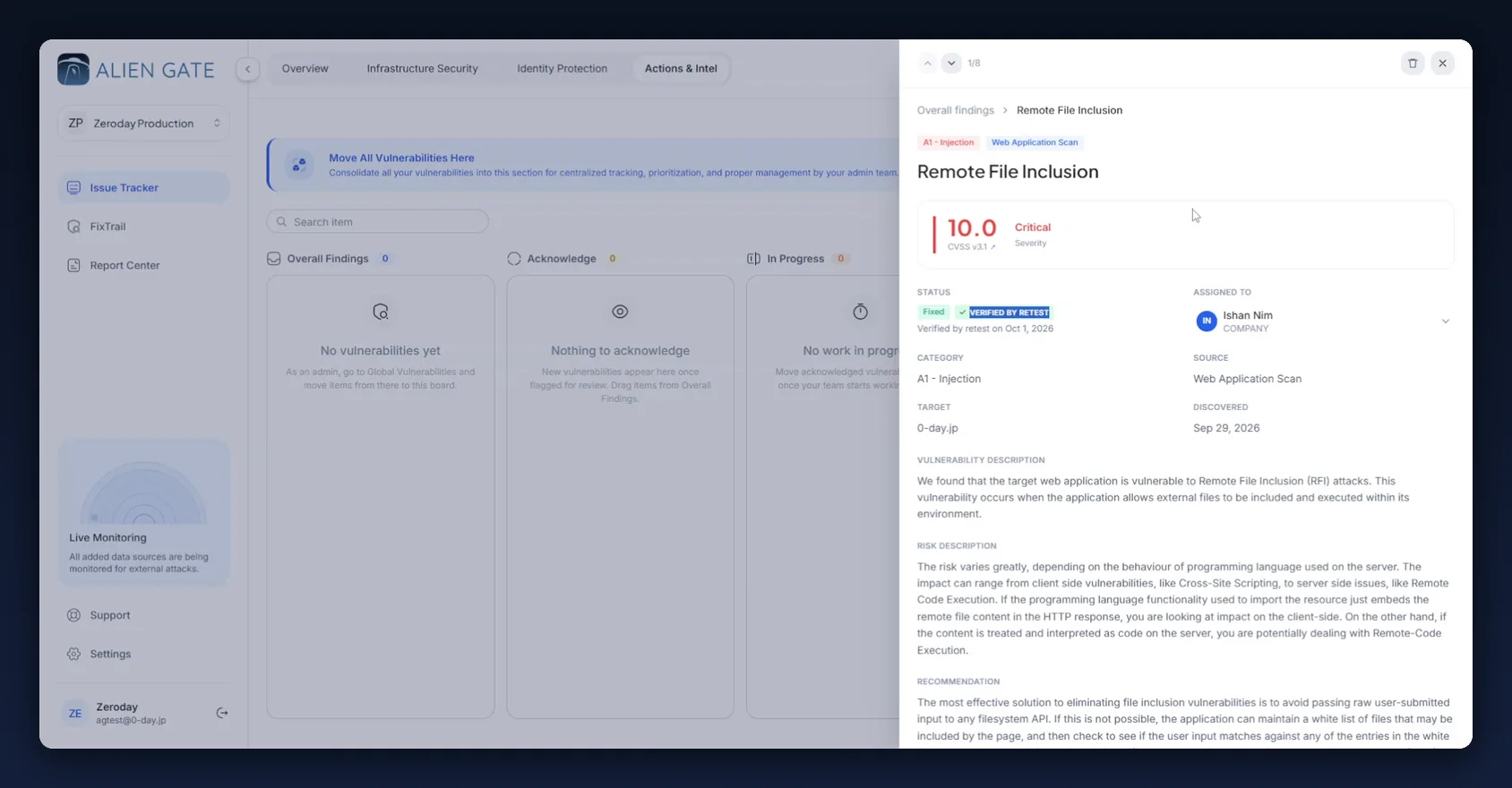Viewport: 1512px width, 788px height.
Task: Select the Actions & Intel tab
Action: point(681,69)
